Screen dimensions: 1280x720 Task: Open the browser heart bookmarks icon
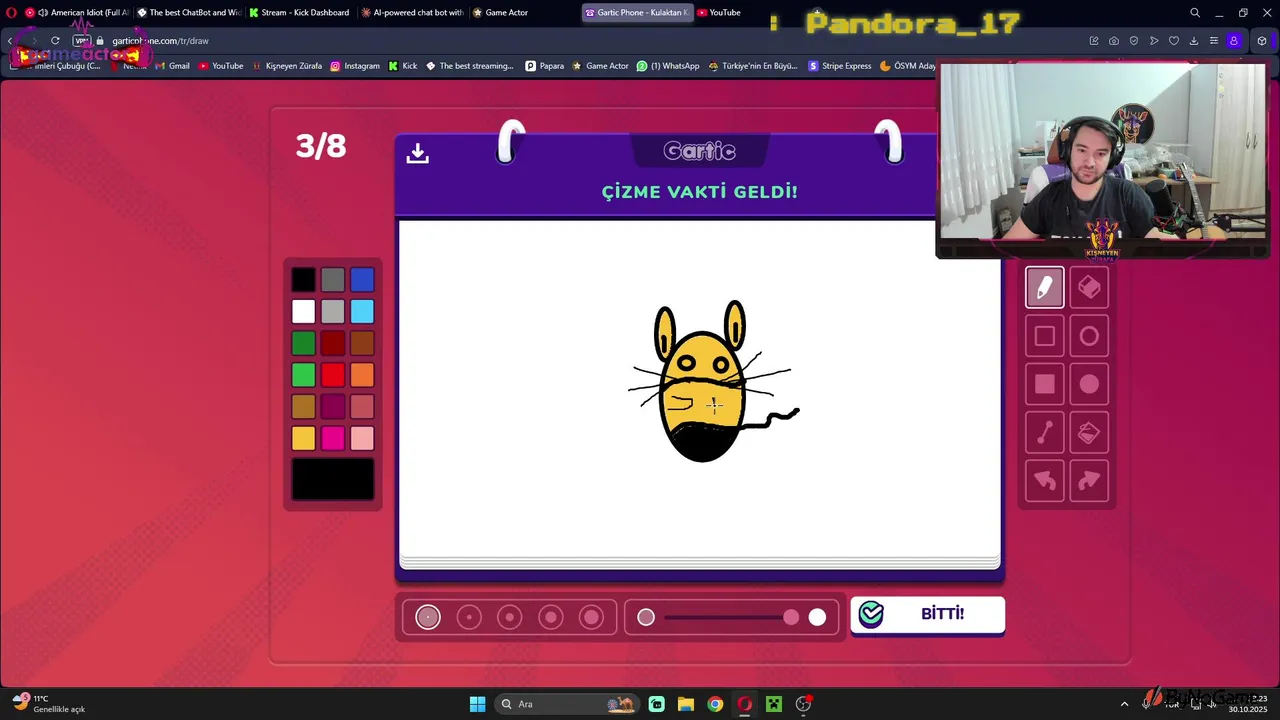pos(1174,41)
